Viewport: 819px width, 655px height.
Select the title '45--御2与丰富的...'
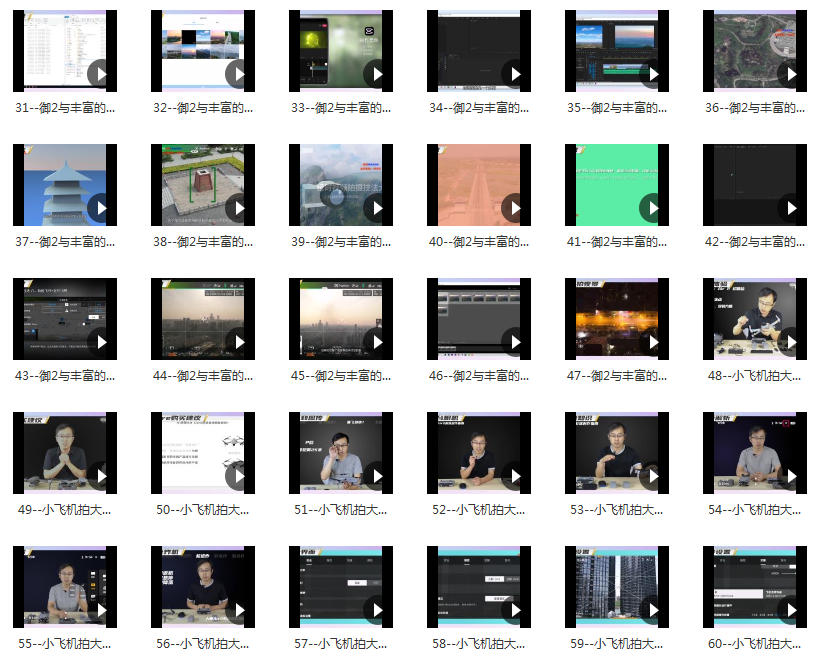coord(341,376)
